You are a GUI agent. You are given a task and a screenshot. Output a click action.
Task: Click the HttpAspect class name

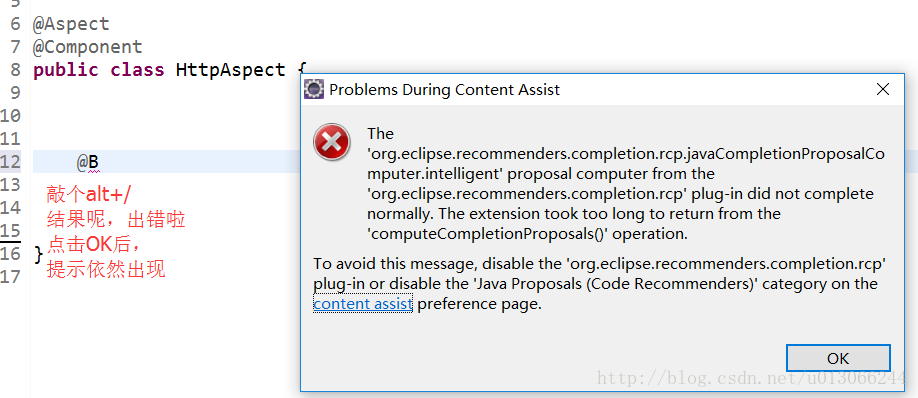point(230,70)
